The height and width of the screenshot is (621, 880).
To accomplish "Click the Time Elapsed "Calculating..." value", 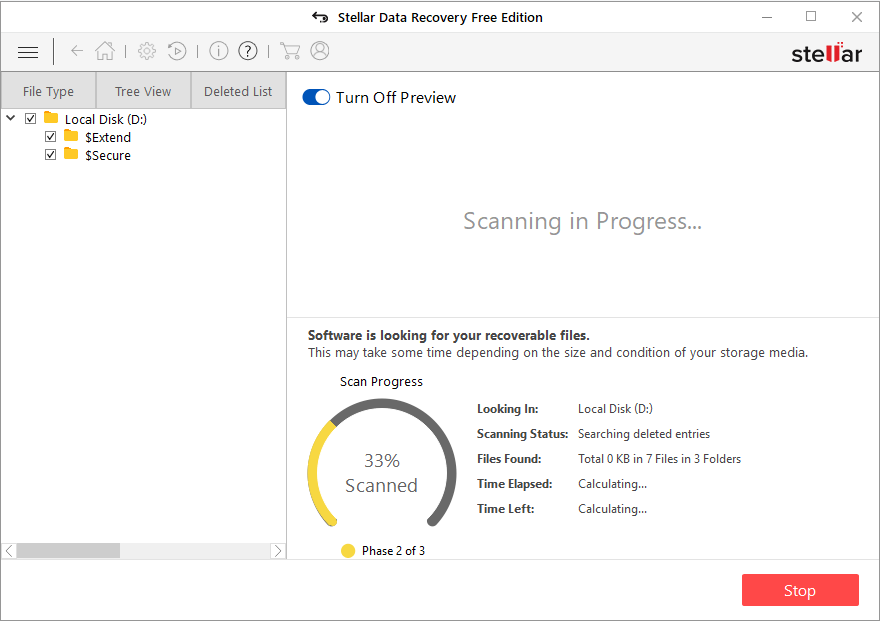I will click(x=612, y=484).
